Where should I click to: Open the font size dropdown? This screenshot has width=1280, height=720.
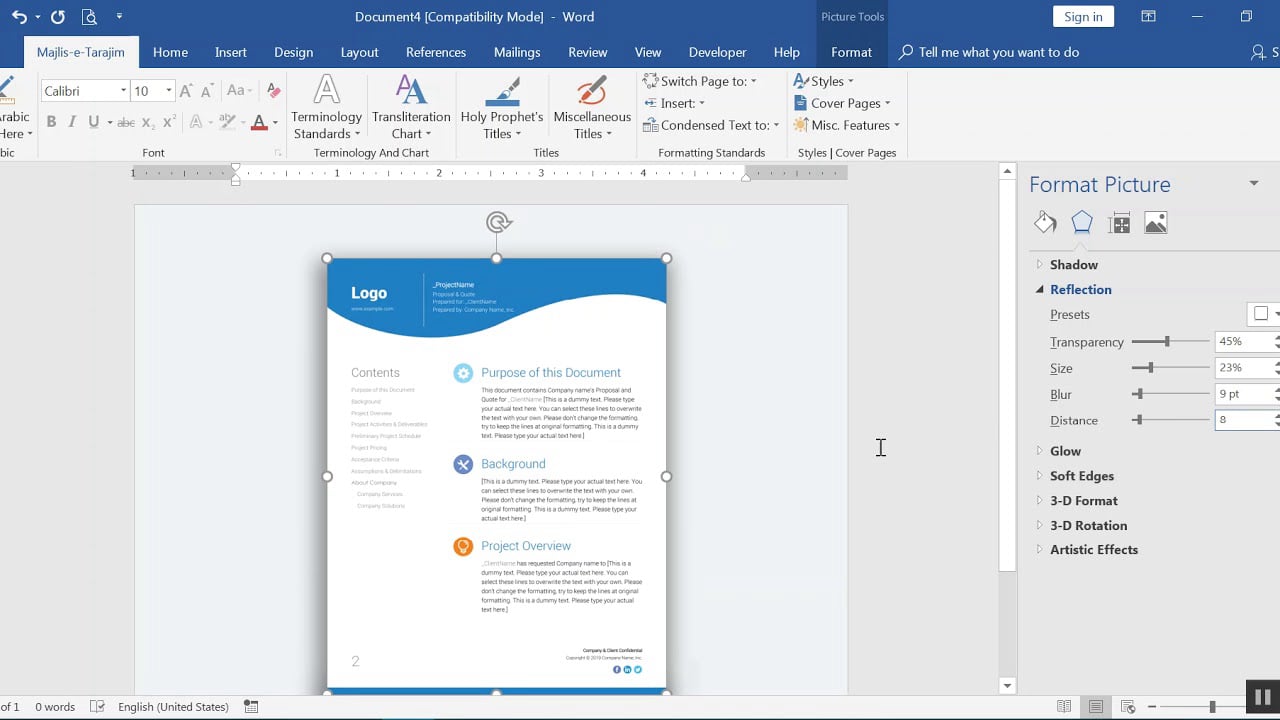click(x=167, y=90)
